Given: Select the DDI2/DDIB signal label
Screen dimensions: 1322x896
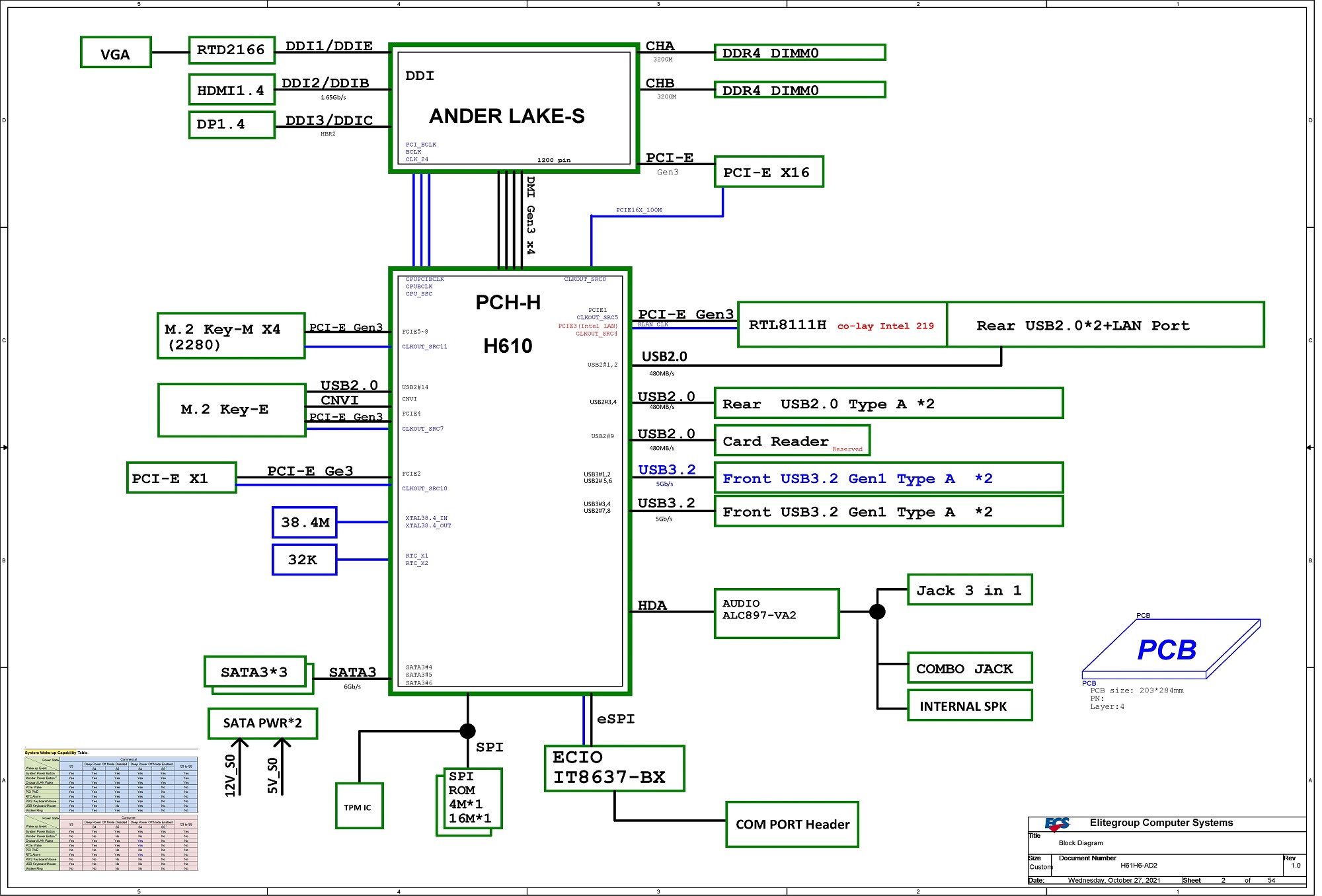Looking at the screenshot, I should (x=325, y=83).
